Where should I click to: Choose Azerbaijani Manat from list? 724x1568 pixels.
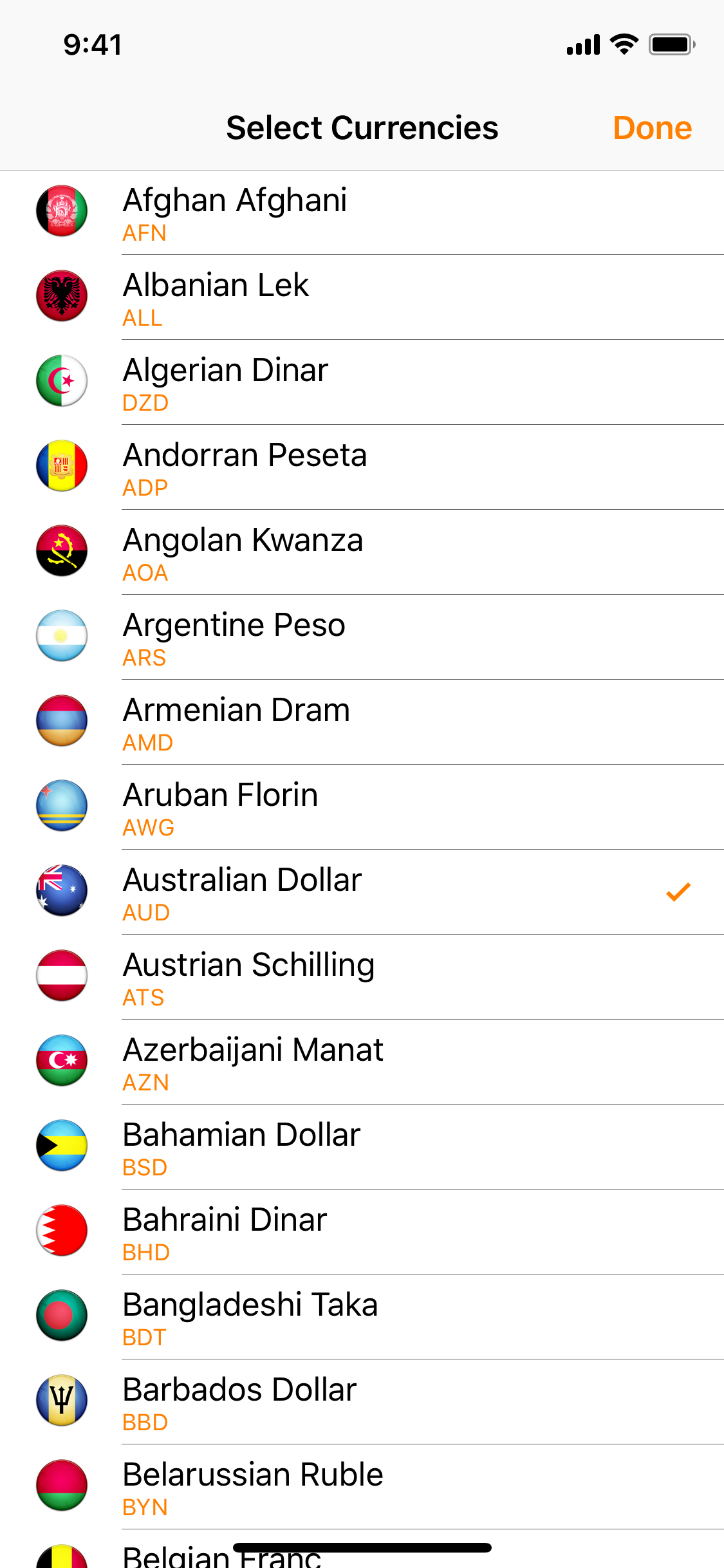(x=362, y=1062)
